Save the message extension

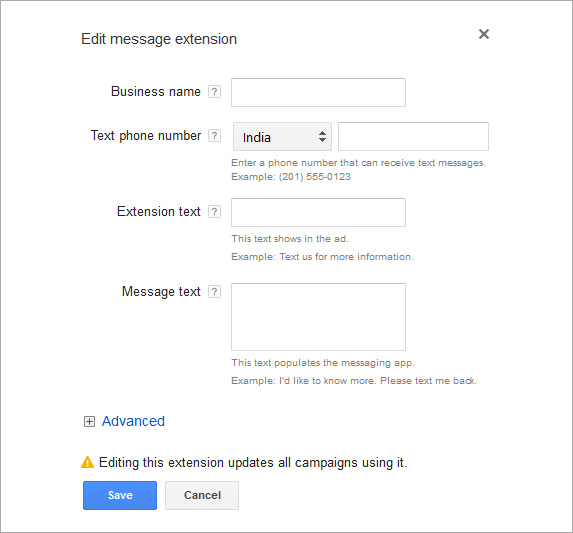click(x=120, y=495)
